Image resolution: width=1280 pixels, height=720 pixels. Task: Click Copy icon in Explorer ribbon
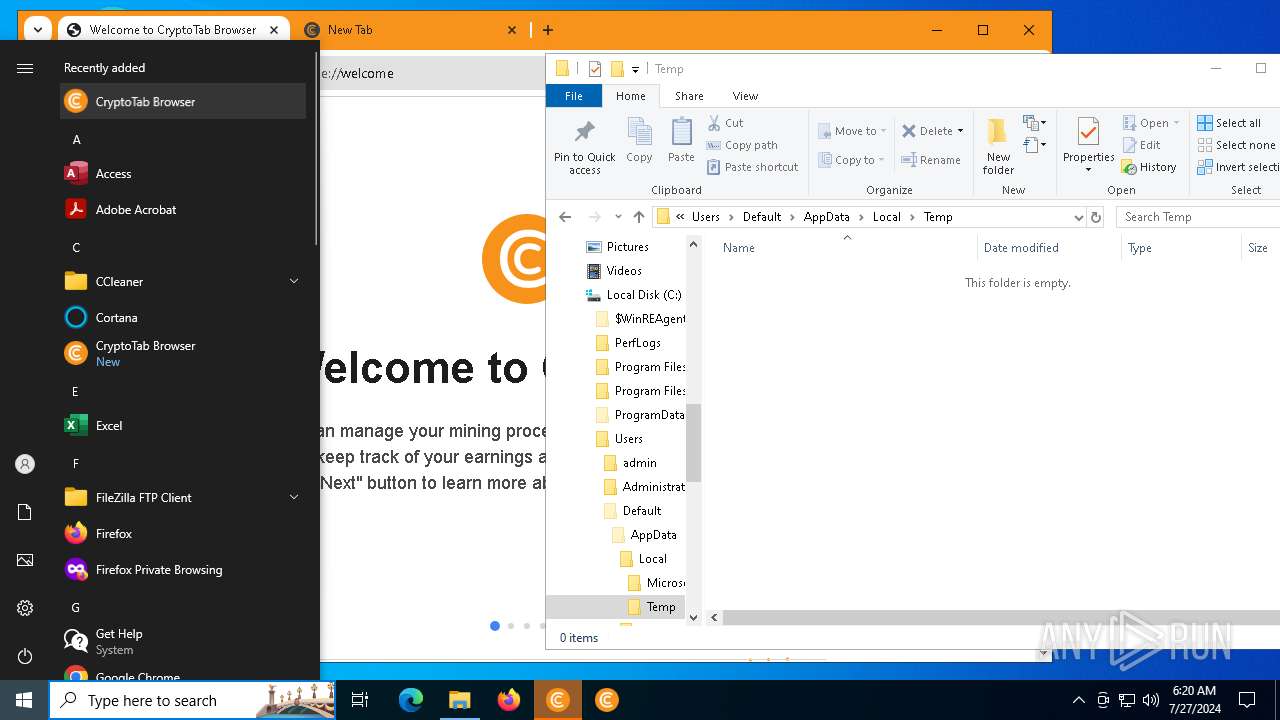(x=639, y=140)
